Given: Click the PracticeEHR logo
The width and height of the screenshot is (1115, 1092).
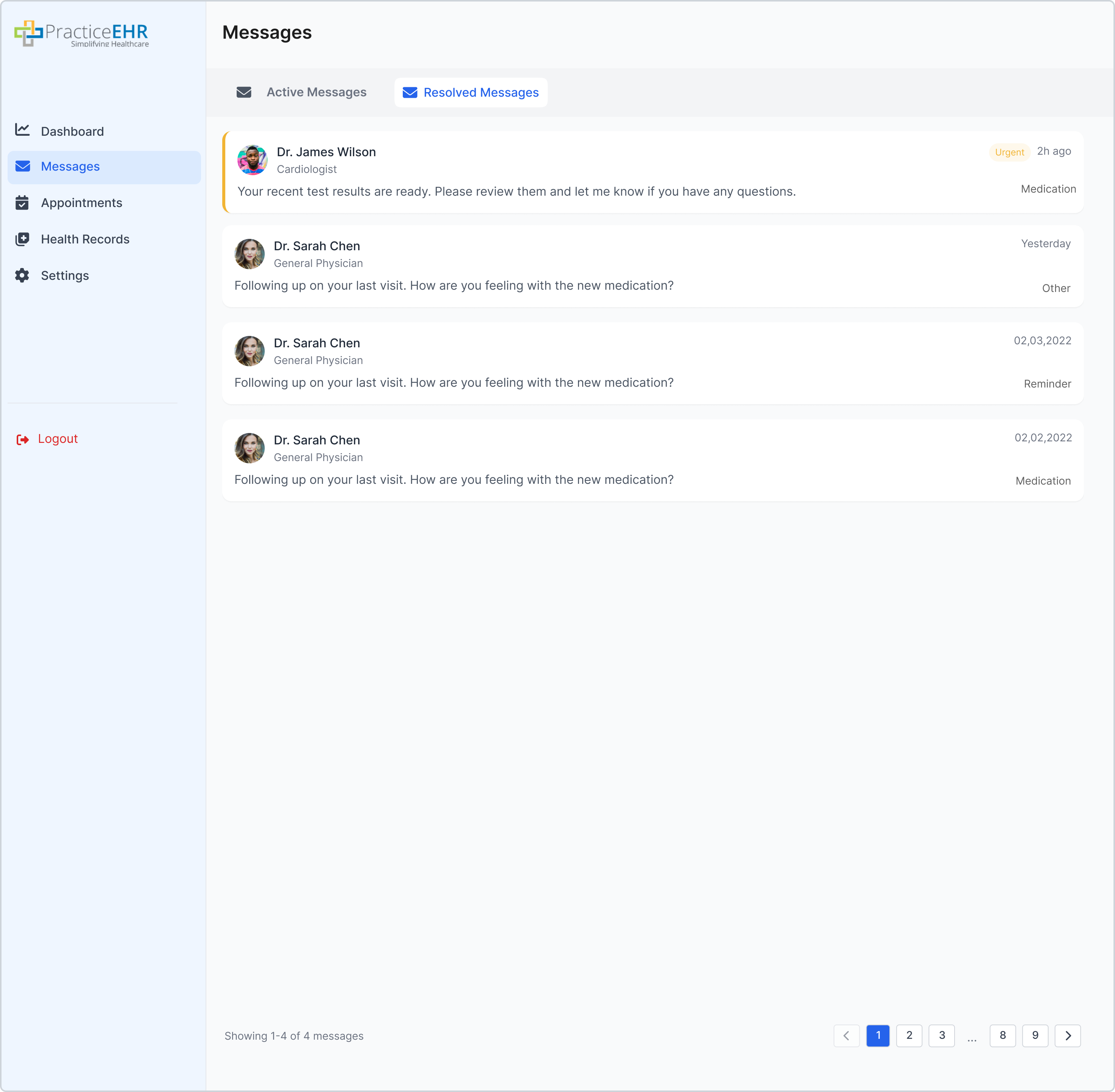Looking at the screenshot, I should [82, 34].
